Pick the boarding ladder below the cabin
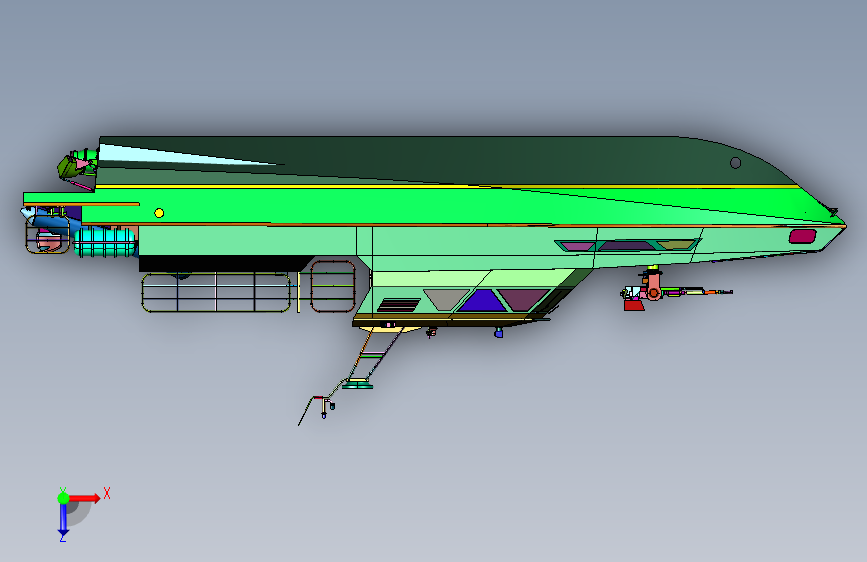867x562 pixels. pyautogui.click(x=377, y=353)
